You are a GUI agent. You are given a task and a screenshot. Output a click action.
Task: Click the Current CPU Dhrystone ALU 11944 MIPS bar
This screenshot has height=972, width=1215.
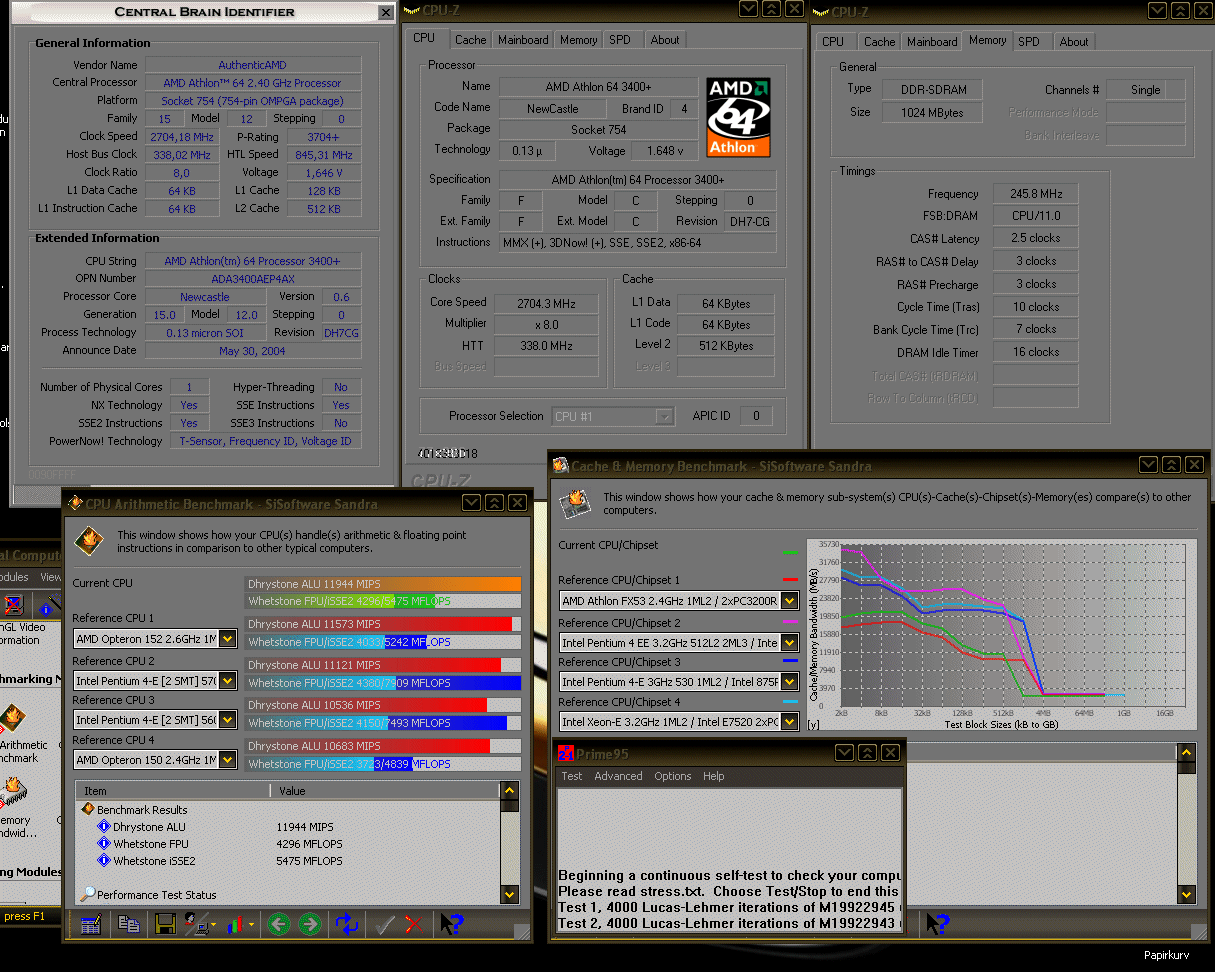point(383,584)
